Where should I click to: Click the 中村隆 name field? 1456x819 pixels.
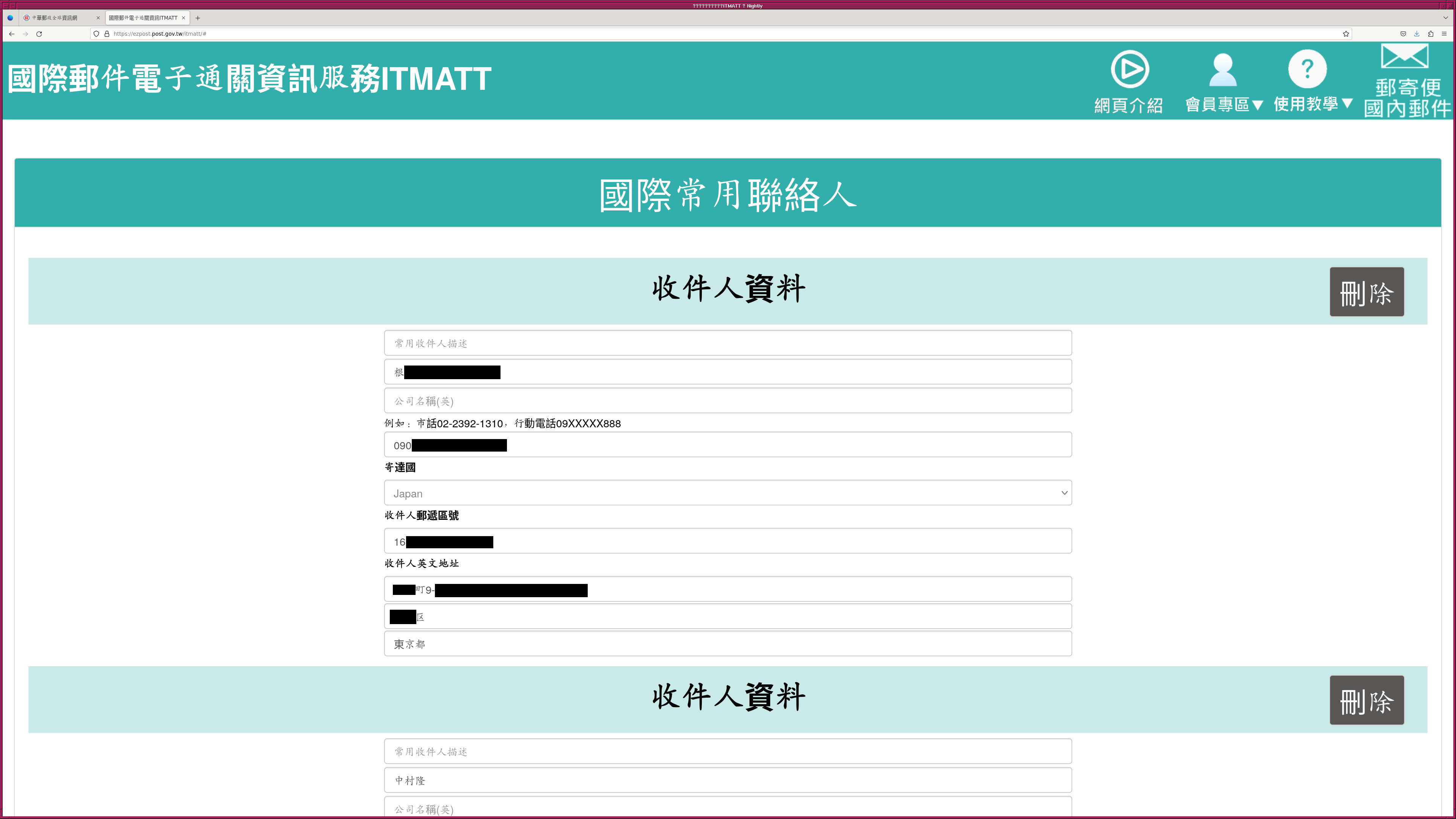pyautogui.click(x=728, y=780)
